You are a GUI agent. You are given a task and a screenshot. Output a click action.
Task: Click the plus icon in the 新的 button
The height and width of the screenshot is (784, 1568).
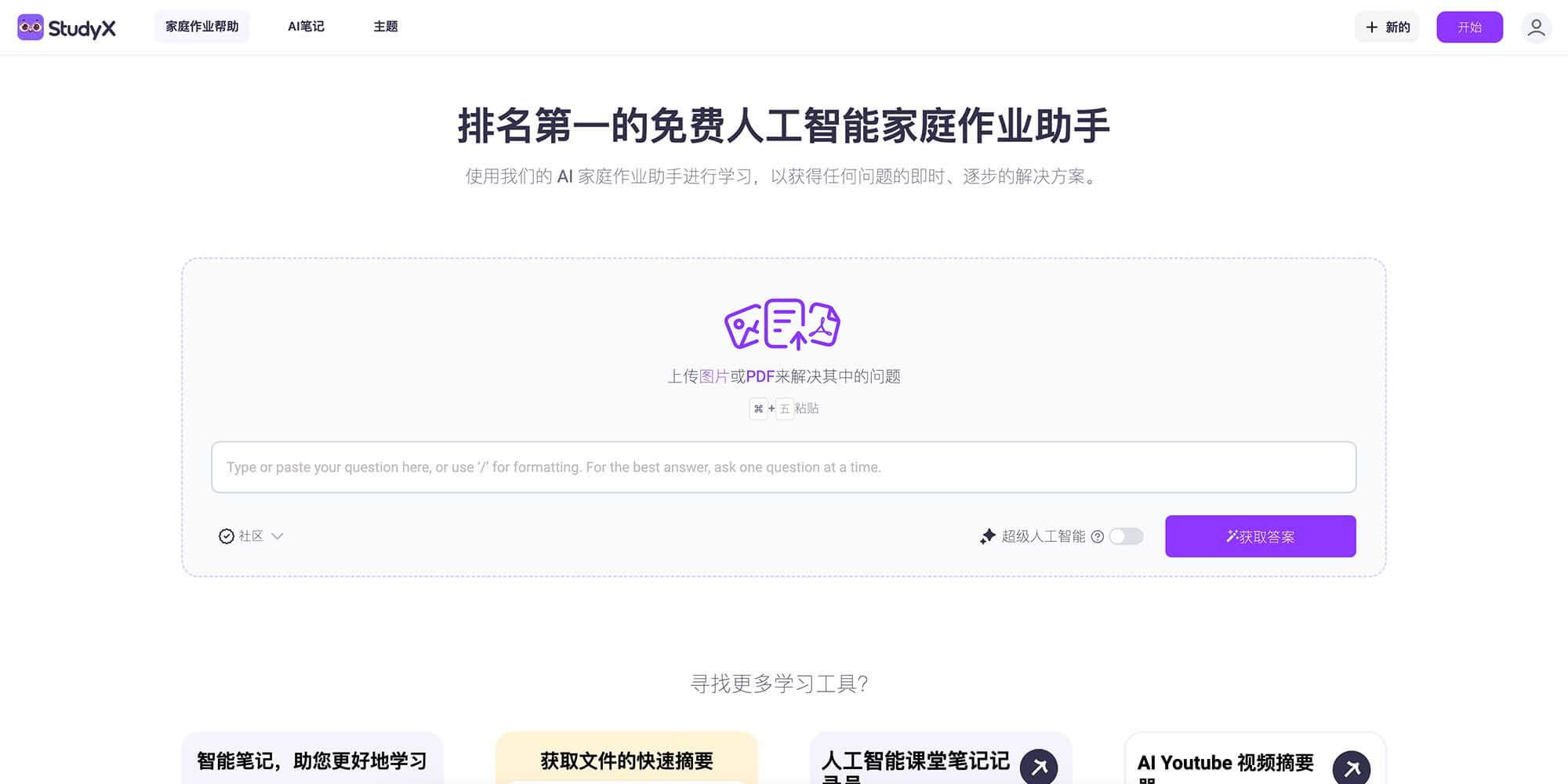pos(1373,27)
